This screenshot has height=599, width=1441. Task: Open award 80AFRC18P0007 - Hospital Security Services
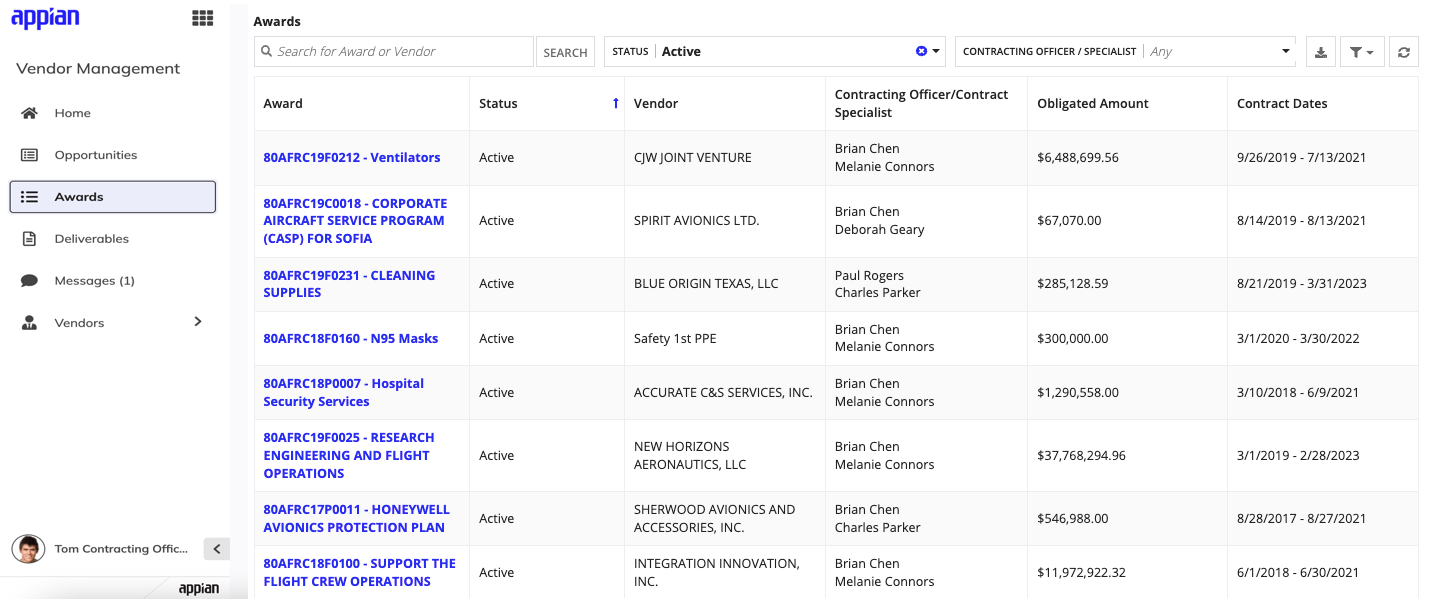coord(343,393)
